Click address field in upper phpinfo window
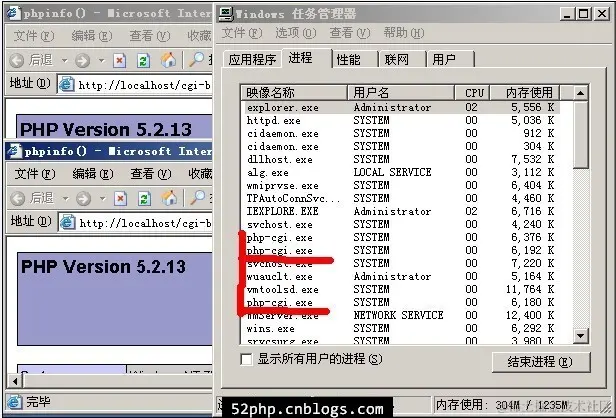 pos(135,85)
